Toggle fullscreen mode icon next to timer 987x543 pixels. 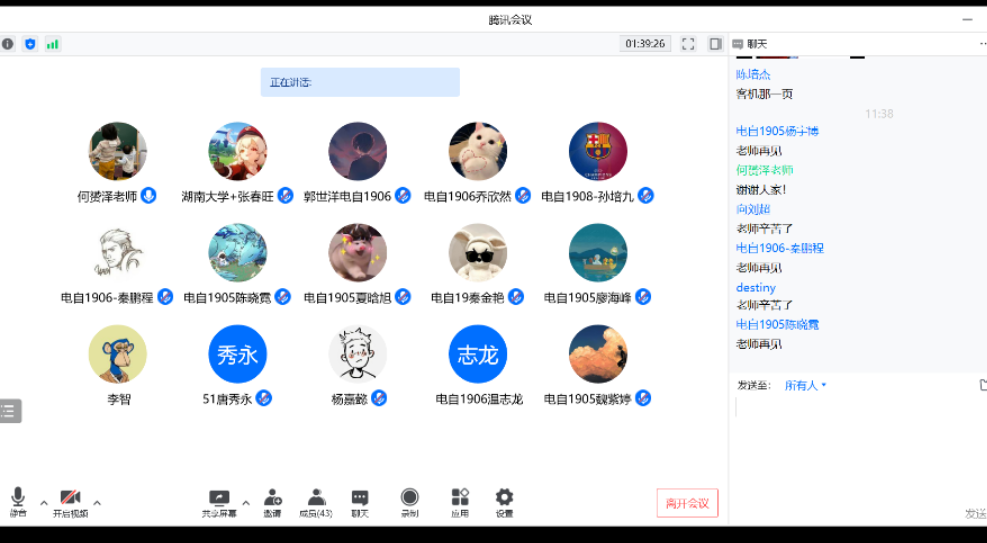[688, 44]
